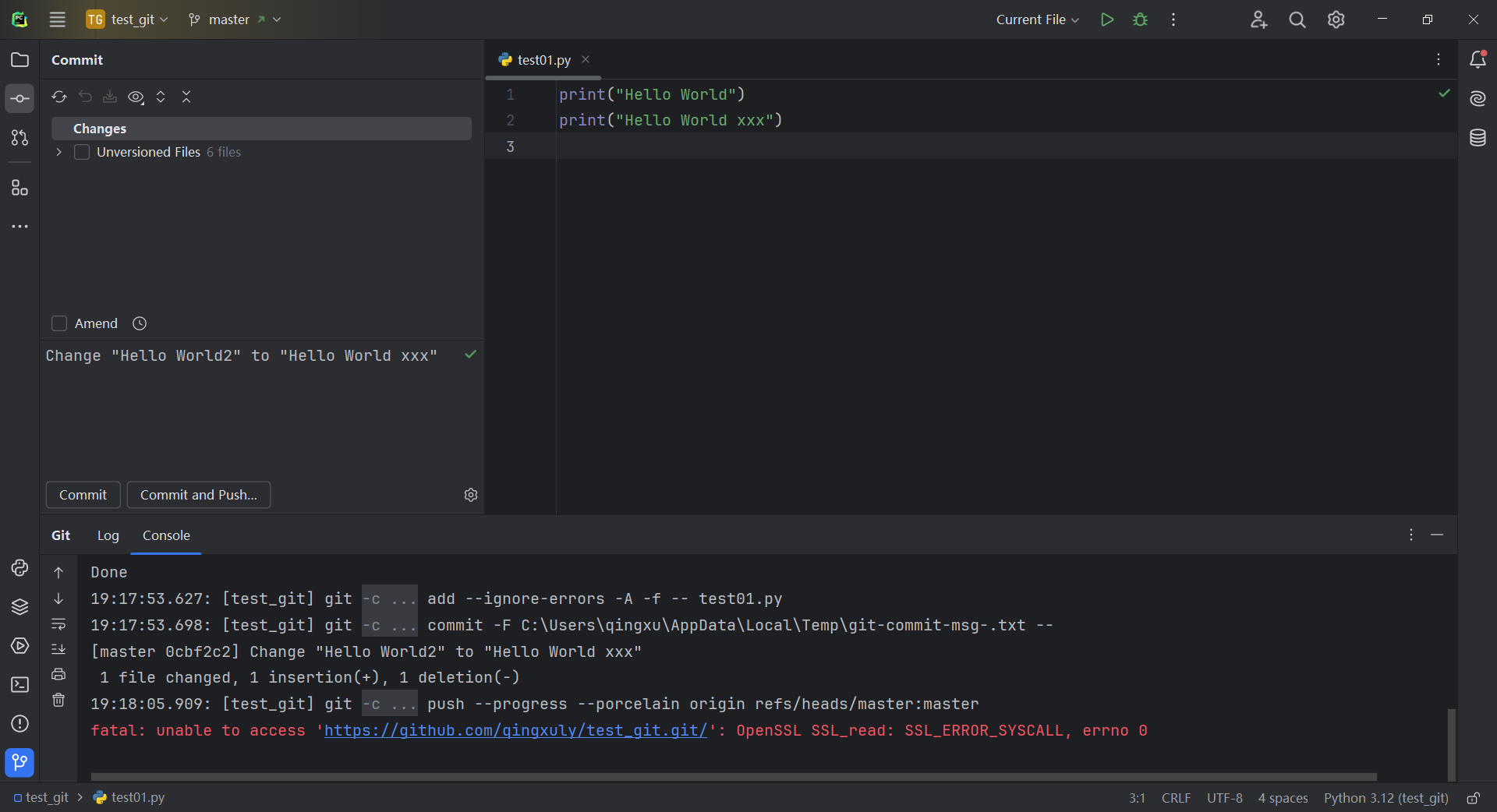This screenshot has width=1497, height=812.
Task: Run the current file
Action: (x=1106, y=19)
